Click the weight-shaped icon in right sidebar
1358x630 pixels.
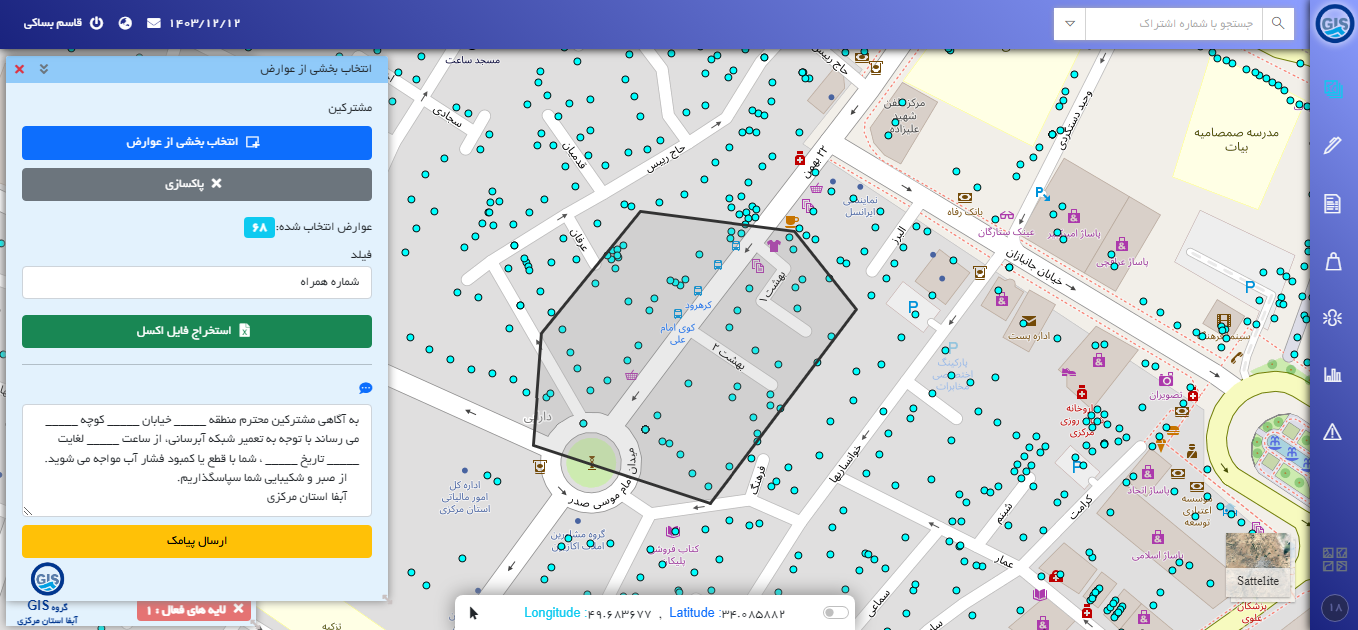(x=1332, y=261)
